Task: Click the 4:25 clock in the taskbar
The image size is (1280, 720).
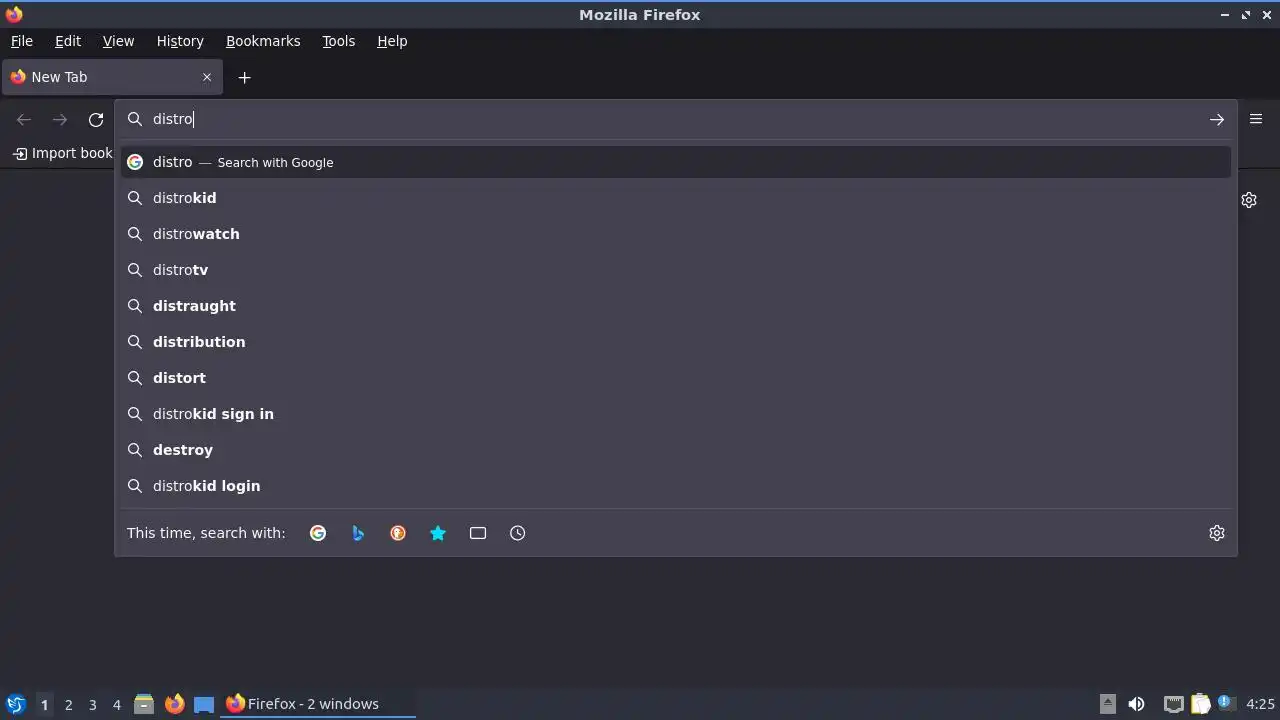Action: [1260, 704]
